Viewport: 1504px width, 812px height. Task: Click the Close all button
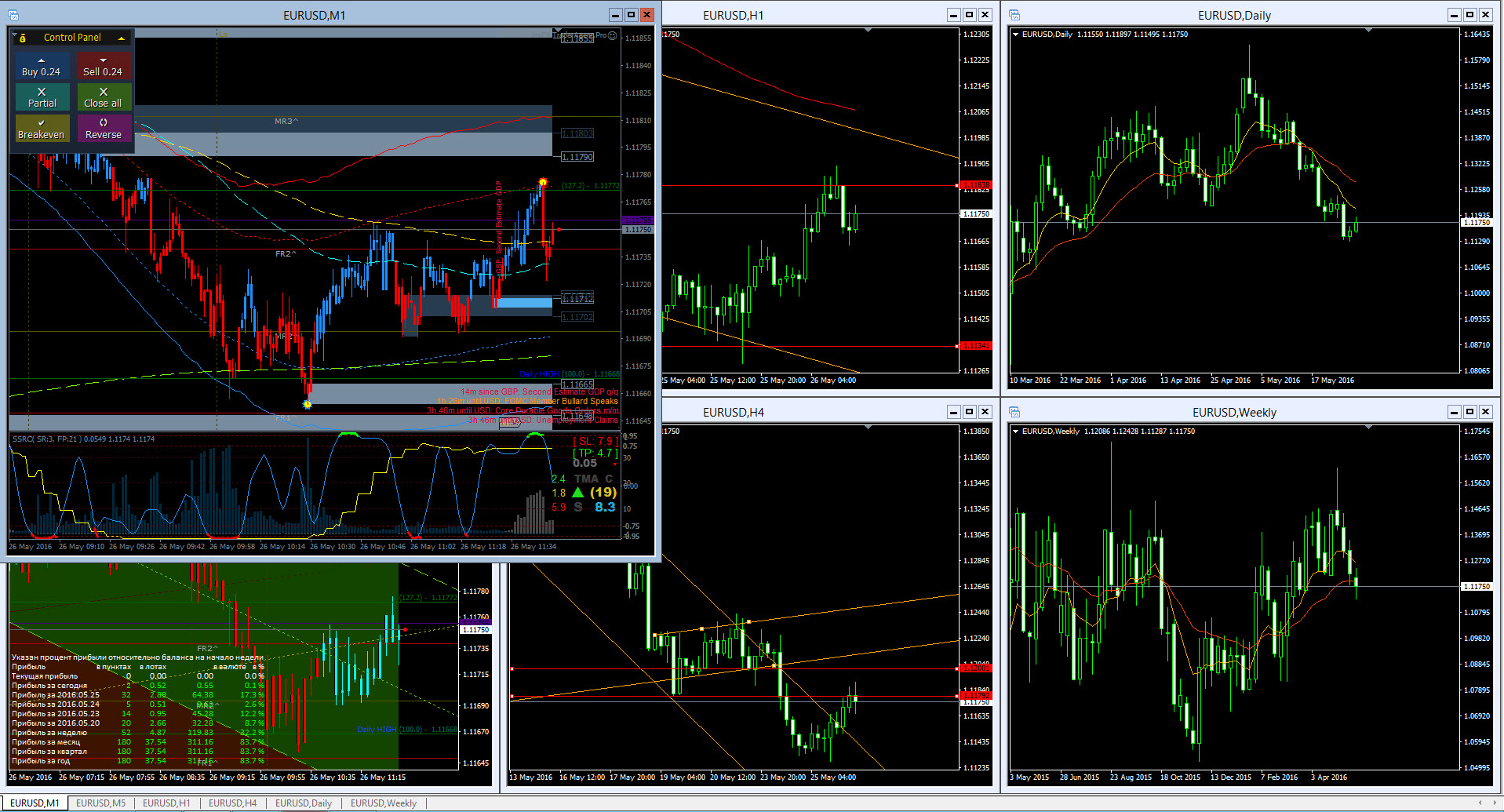(x=104, y=97)
